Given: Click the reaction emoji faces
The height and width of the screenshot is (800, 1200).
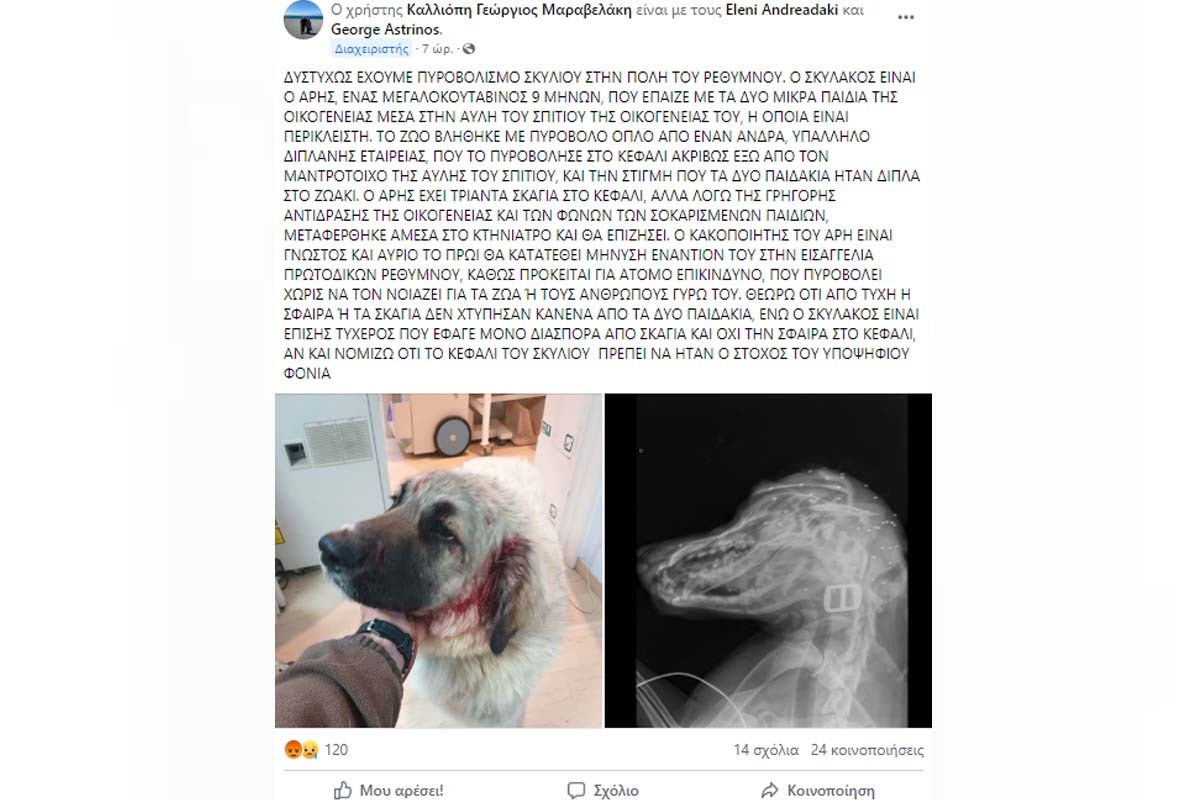Looking at the screenshot, I should [302, 749].
